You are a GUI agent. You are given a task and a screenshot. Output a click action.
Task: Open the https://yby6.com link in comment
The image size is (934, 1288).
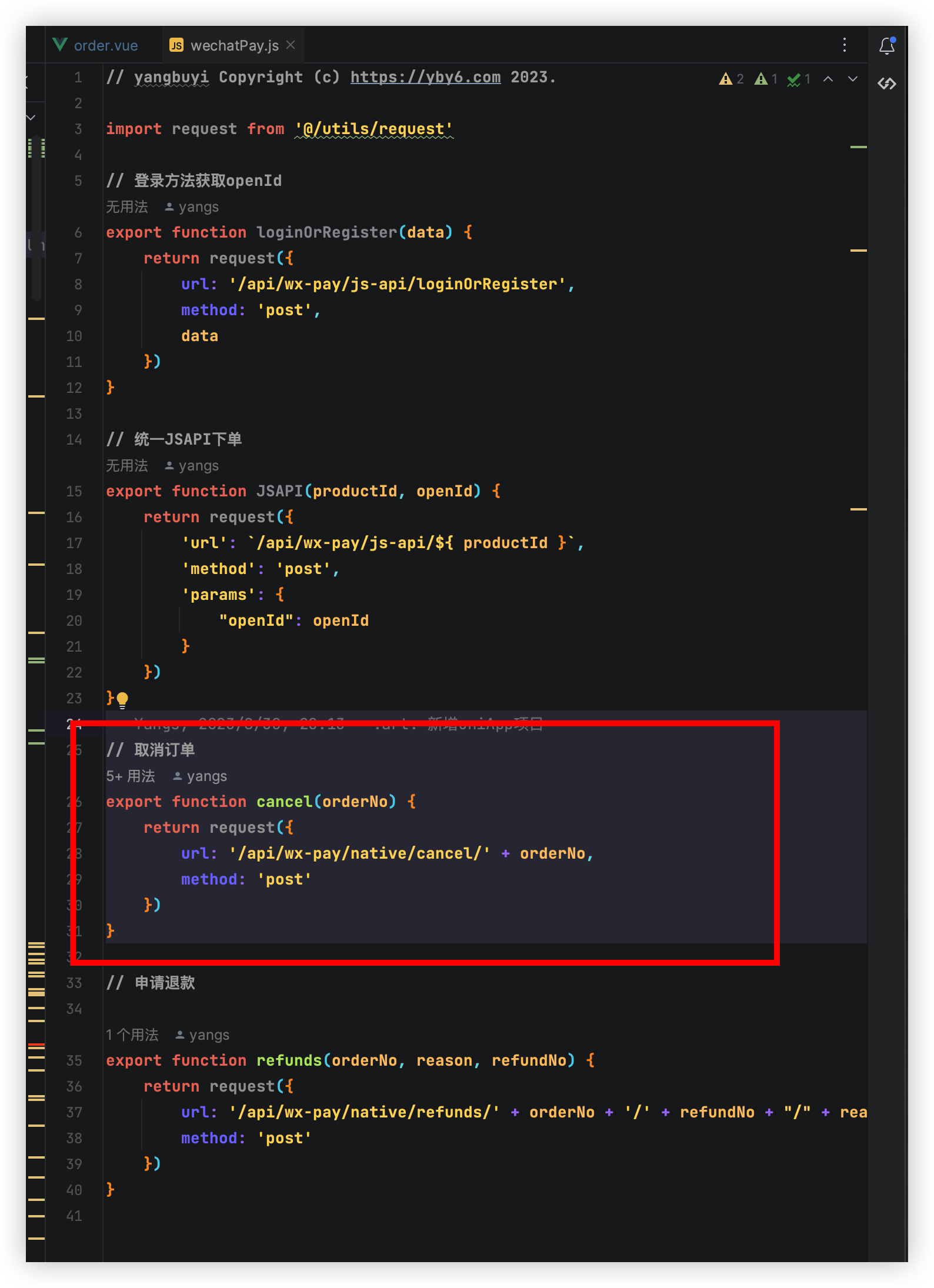point(425,77)
